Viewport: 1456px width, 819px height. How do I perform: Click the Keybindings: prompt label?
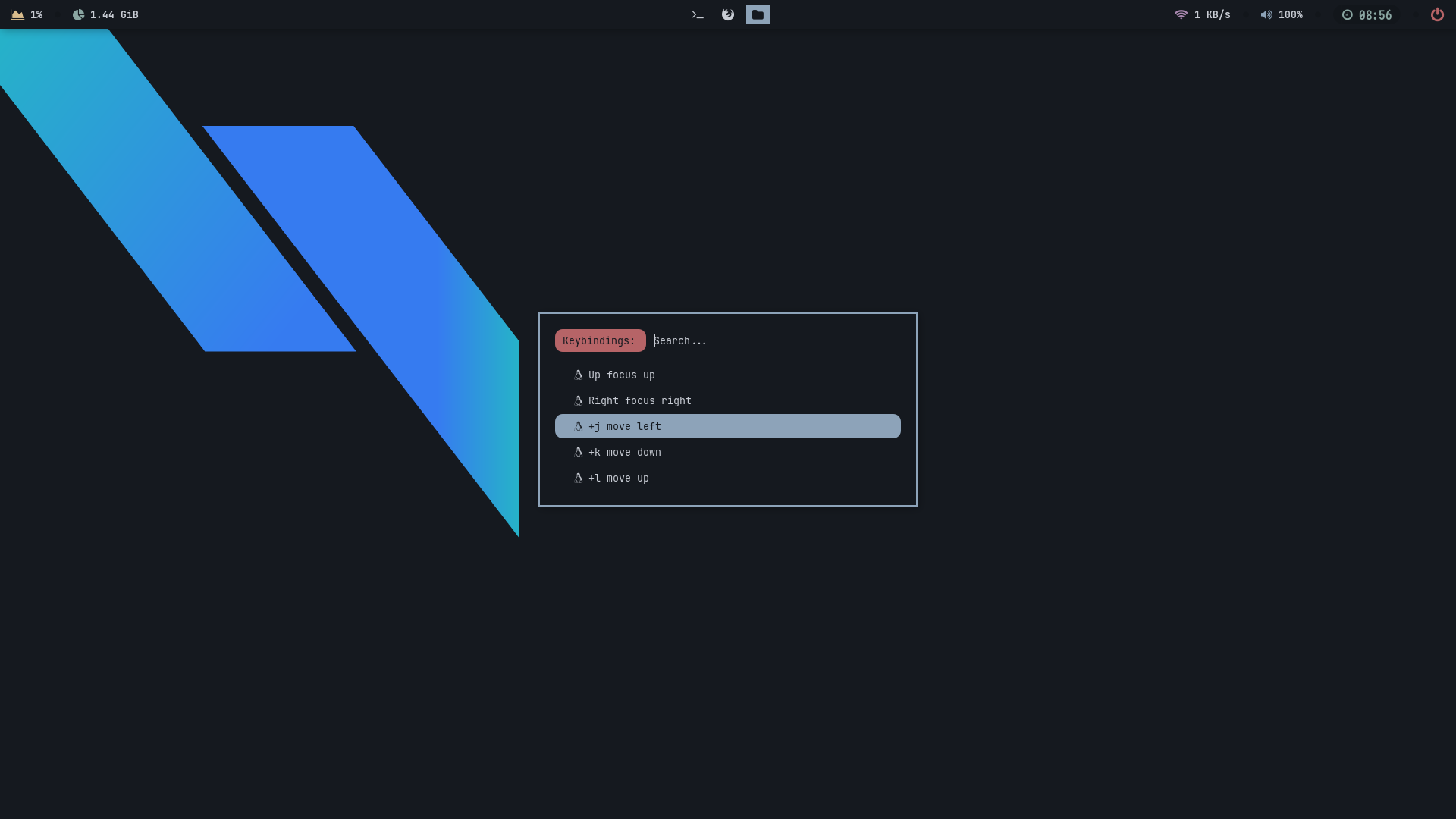coord(600,340)
